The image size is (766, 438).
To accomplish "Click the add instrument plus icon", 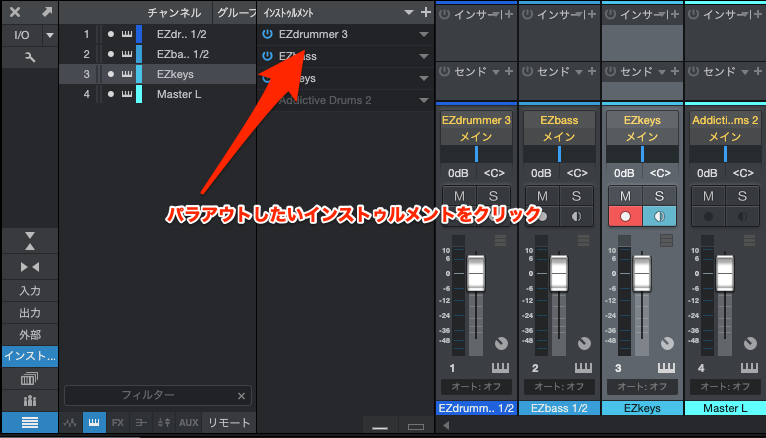I will point(427,13).
